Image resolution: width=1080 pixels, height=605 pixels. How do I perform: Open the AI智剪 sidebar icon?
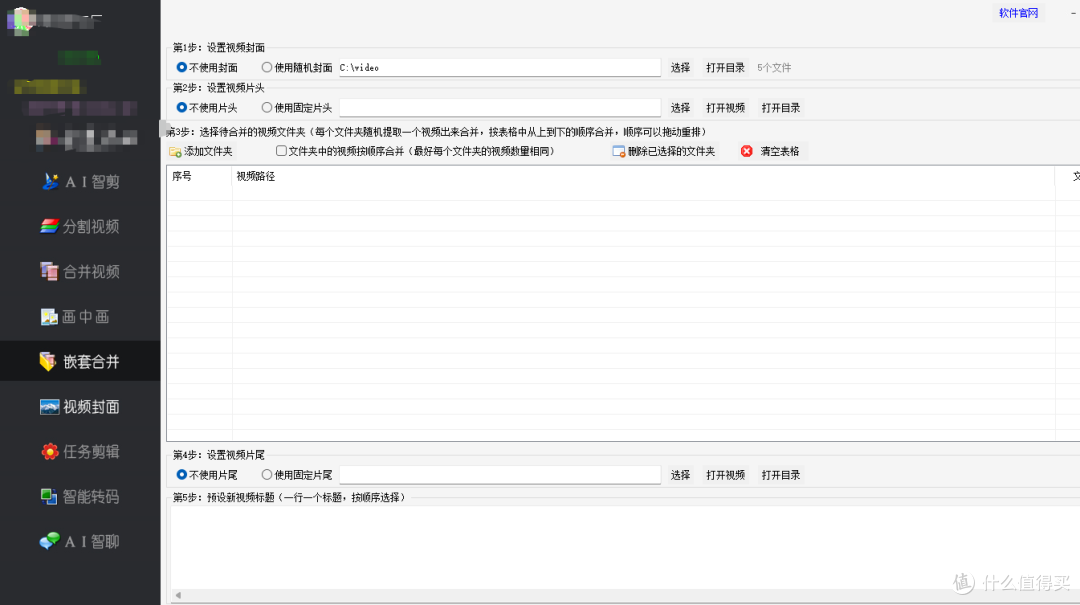[x=50, y=182]
